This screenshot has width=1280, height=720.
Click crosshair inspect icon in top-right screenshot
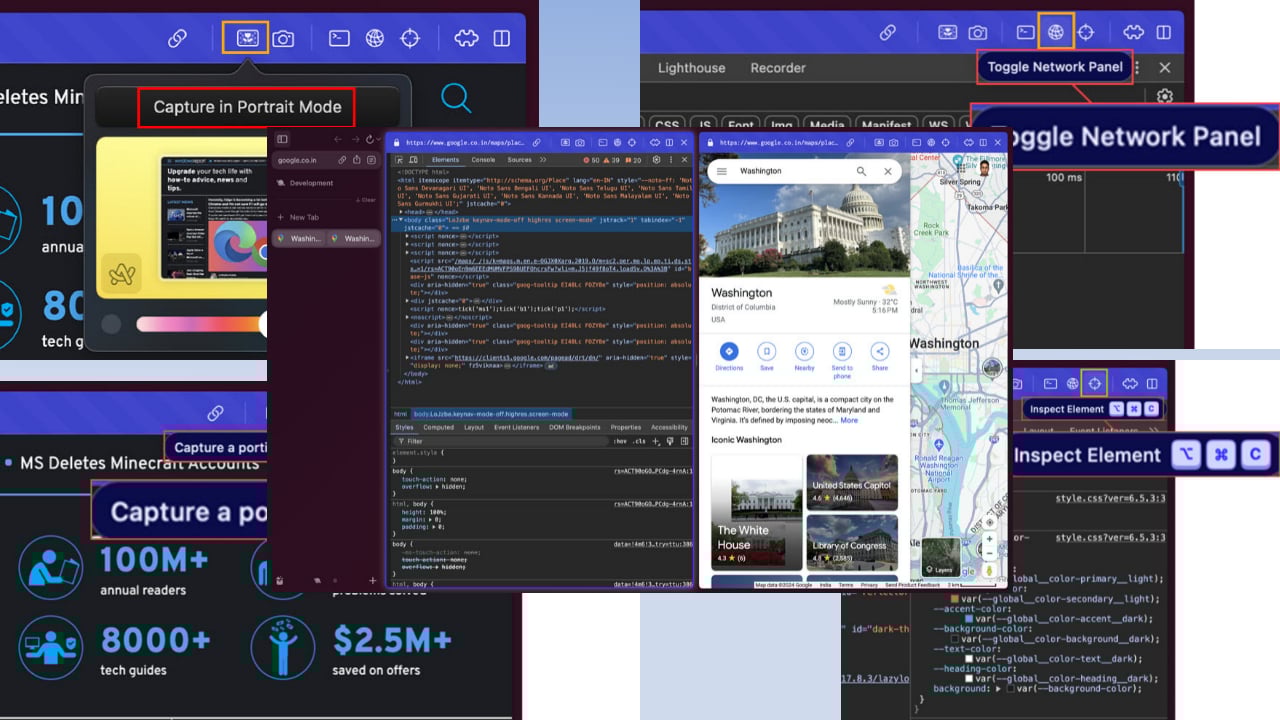point(1086,32)
